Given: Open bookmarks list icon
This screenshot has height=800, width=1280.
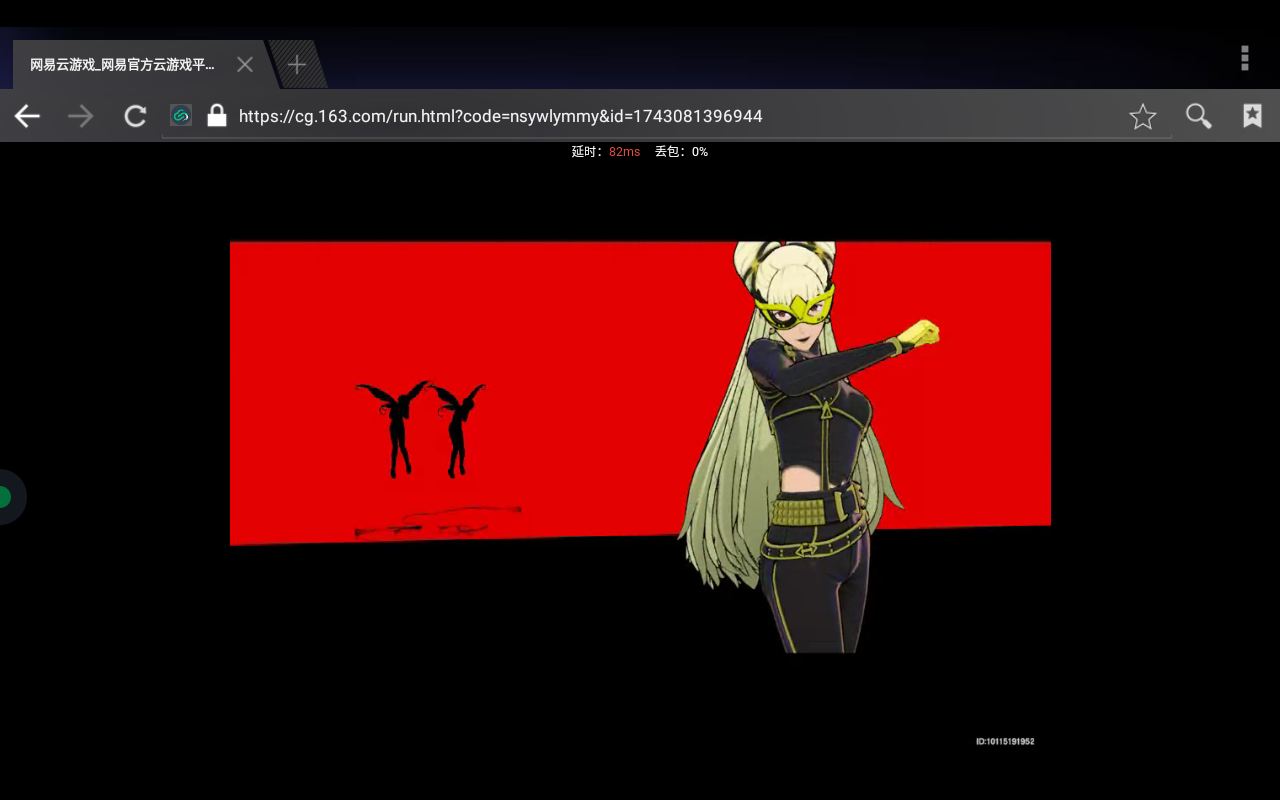Looking at the screenshot, I should click(1252, 116).
